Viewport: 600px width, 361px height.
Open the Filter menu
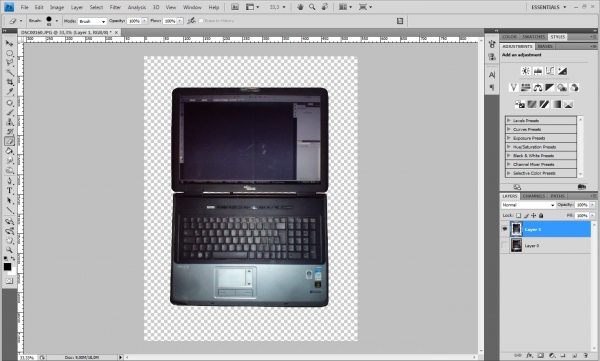[x=115, y=7]
